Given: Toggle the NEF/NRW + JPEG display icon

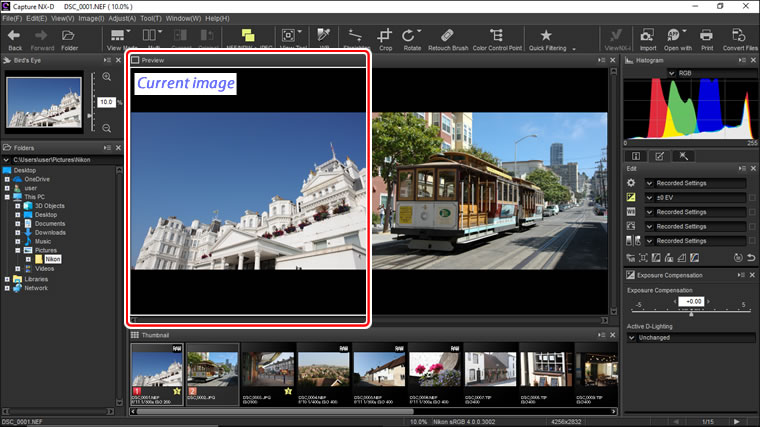Looking at the screenshot, I should [248, 35].
